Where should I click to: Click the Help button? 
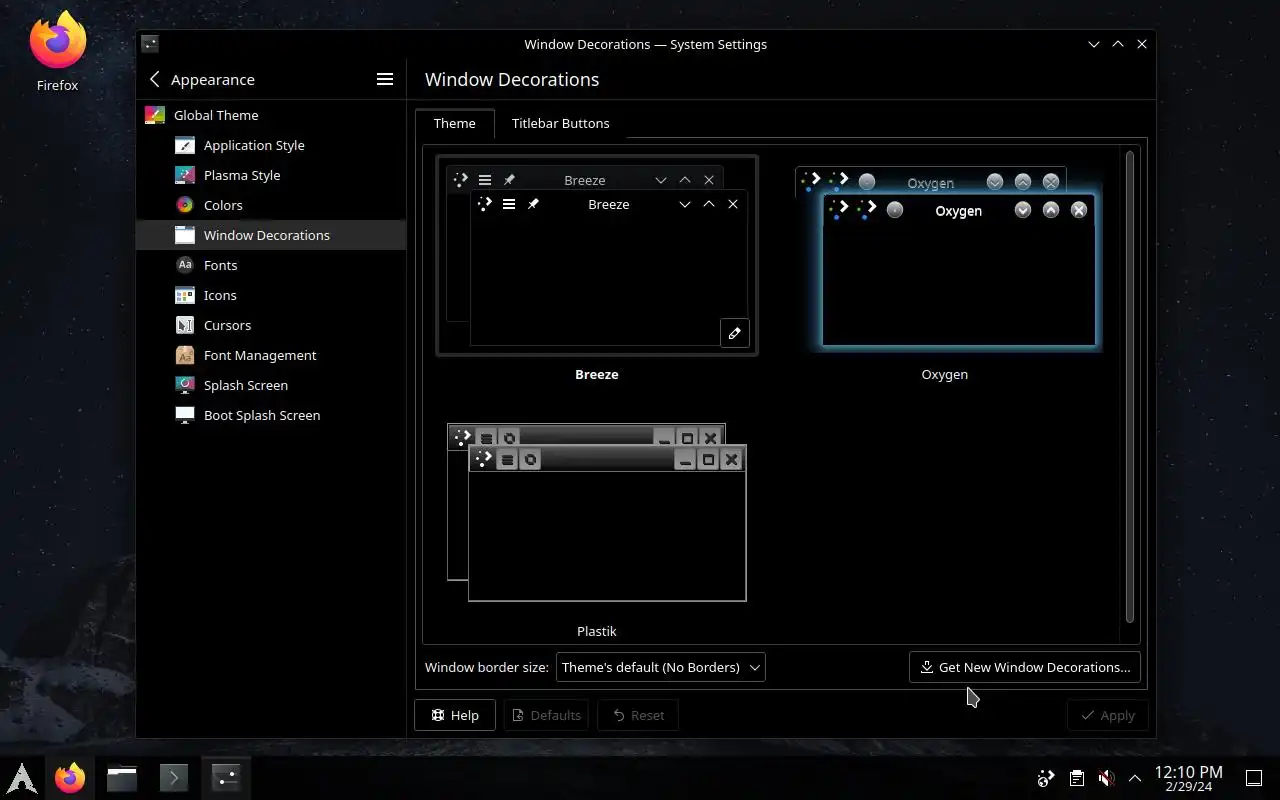455,715
